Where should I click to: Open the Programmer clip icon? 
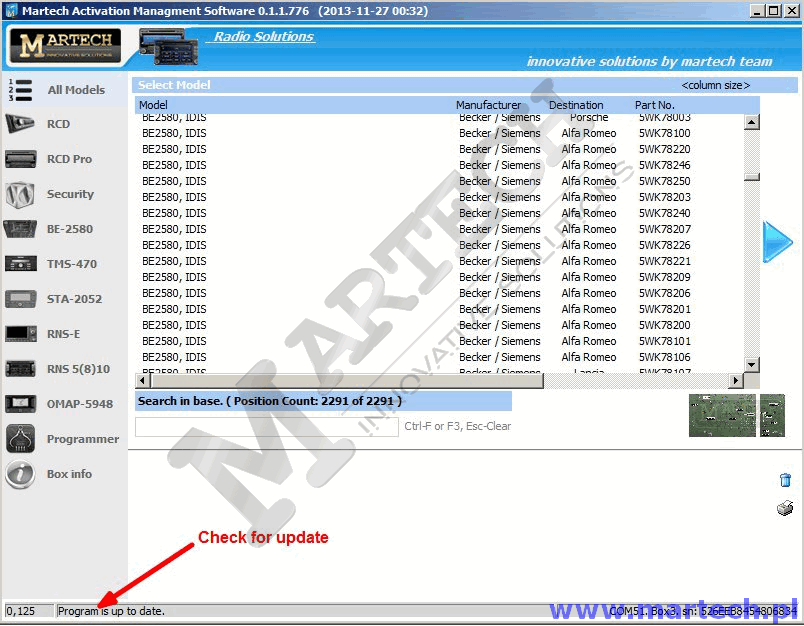21,439
